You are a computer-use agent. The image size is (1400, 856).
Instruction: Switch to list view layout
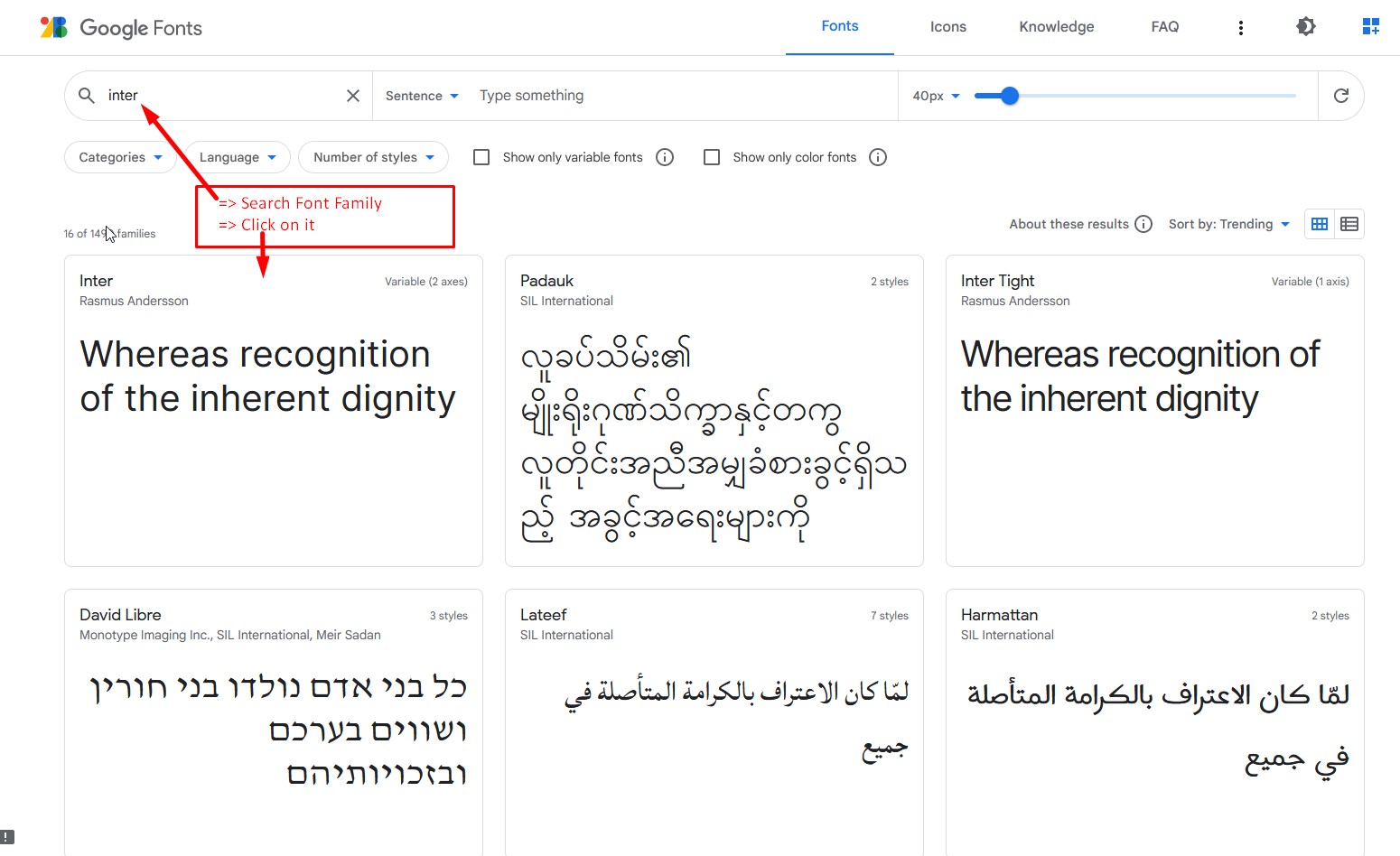pyautogui.click(x=1349, y=224)
